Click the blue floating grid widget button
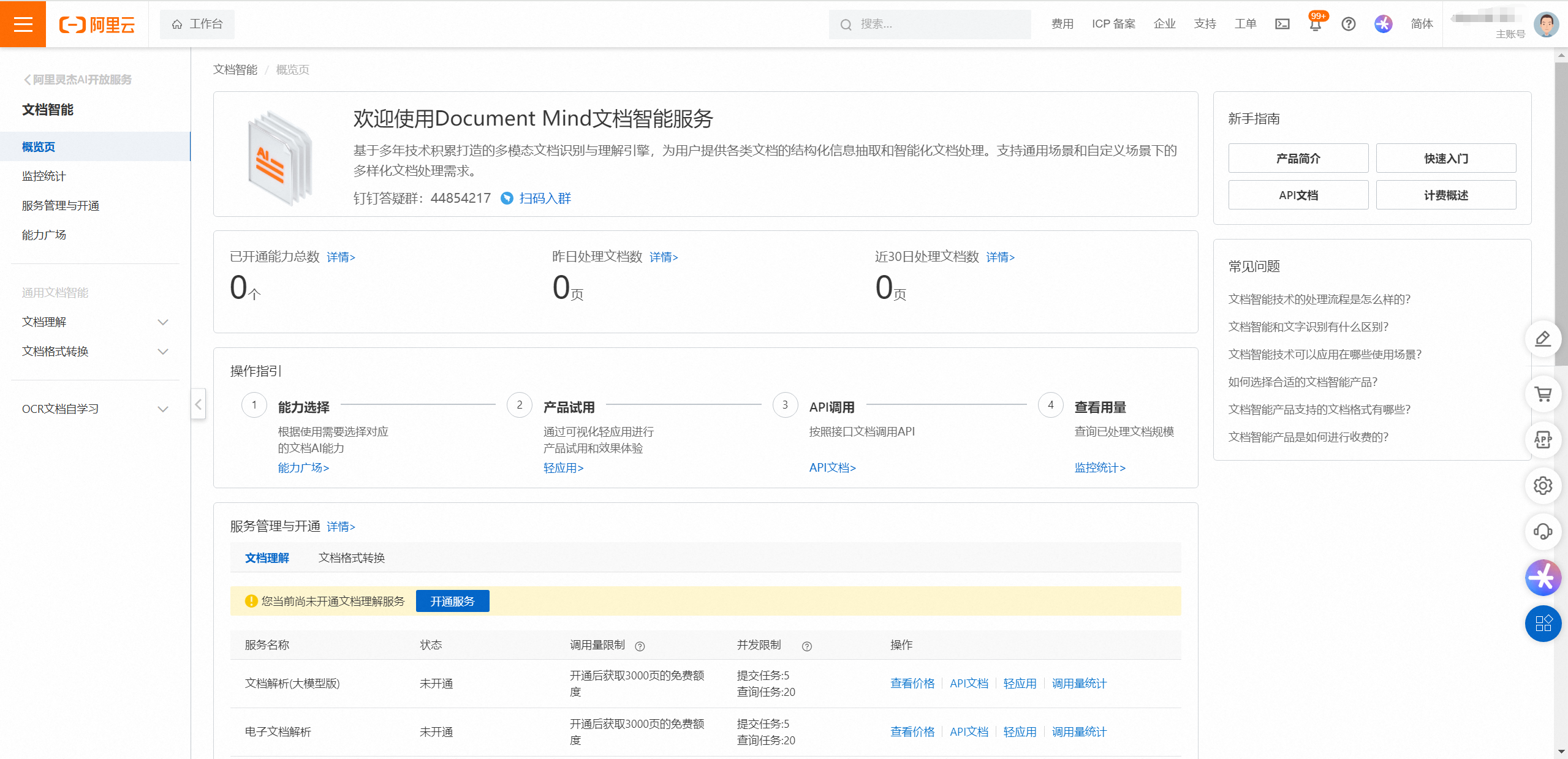Screen dimensions: 1568x759 click(x=1543, y=624)
